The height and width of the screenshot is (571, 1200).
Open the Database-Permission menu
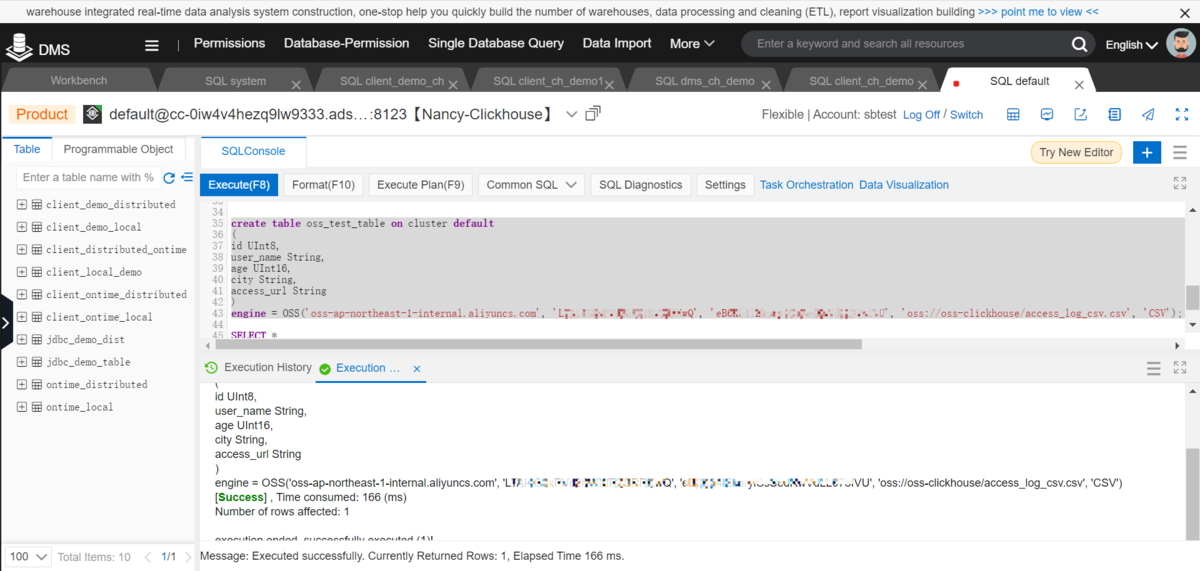click(347, 44)
